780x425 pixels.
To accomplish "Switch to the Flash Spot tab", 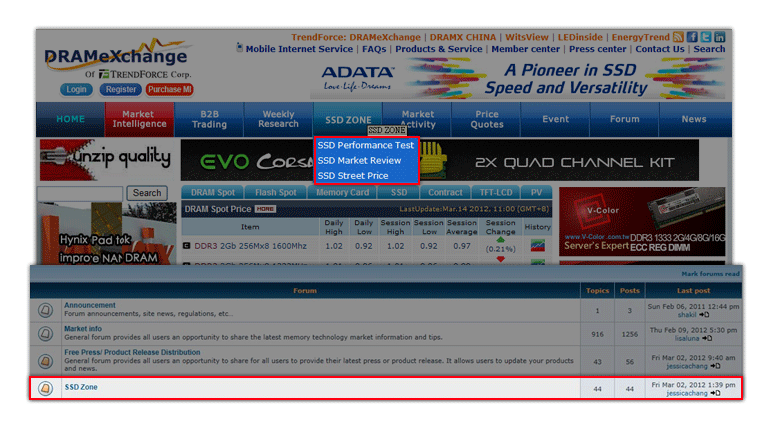I will [275, 193].
